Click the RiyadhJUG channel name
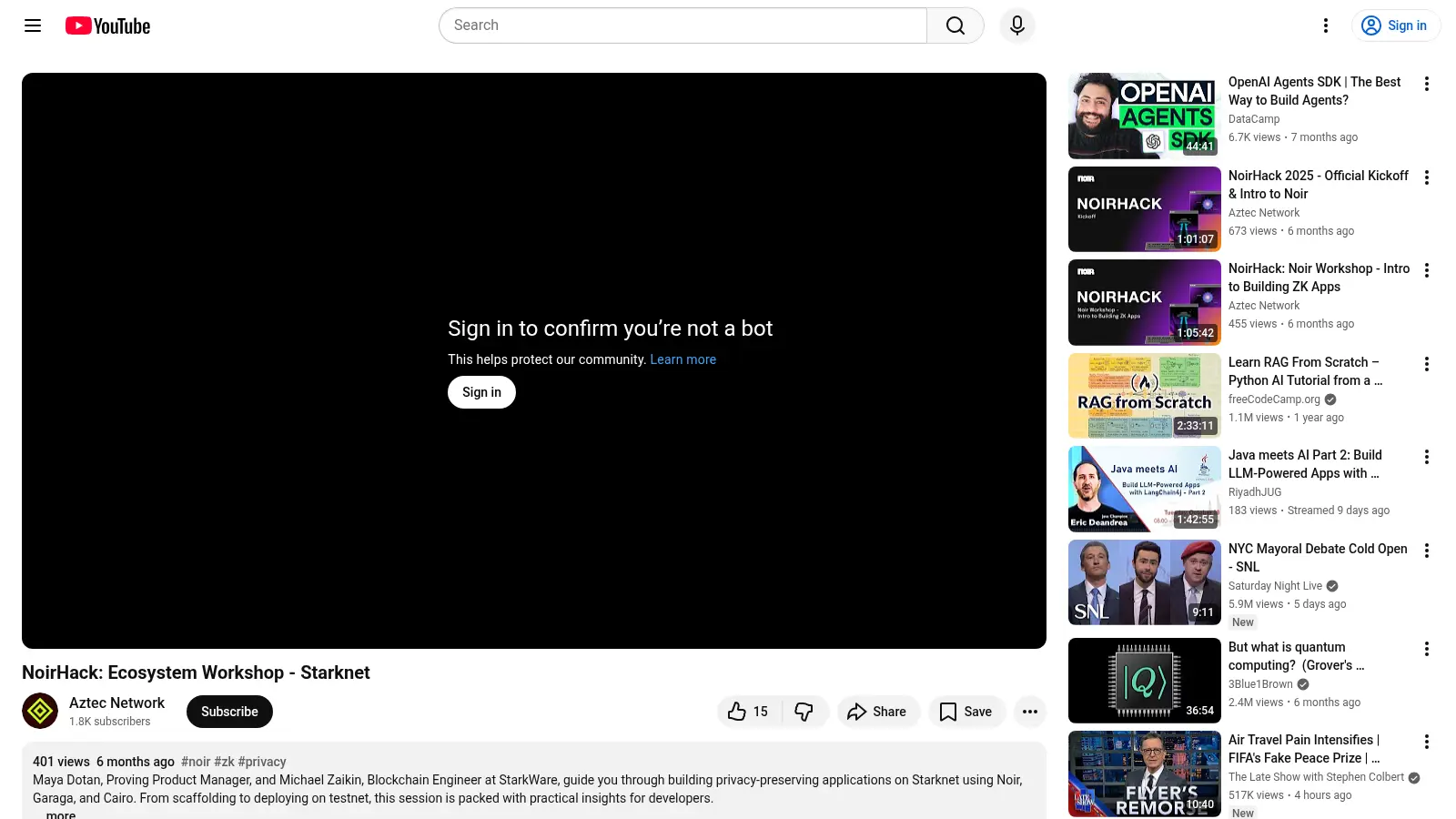The image size is (1456, 819). (x=1255, y=492)
